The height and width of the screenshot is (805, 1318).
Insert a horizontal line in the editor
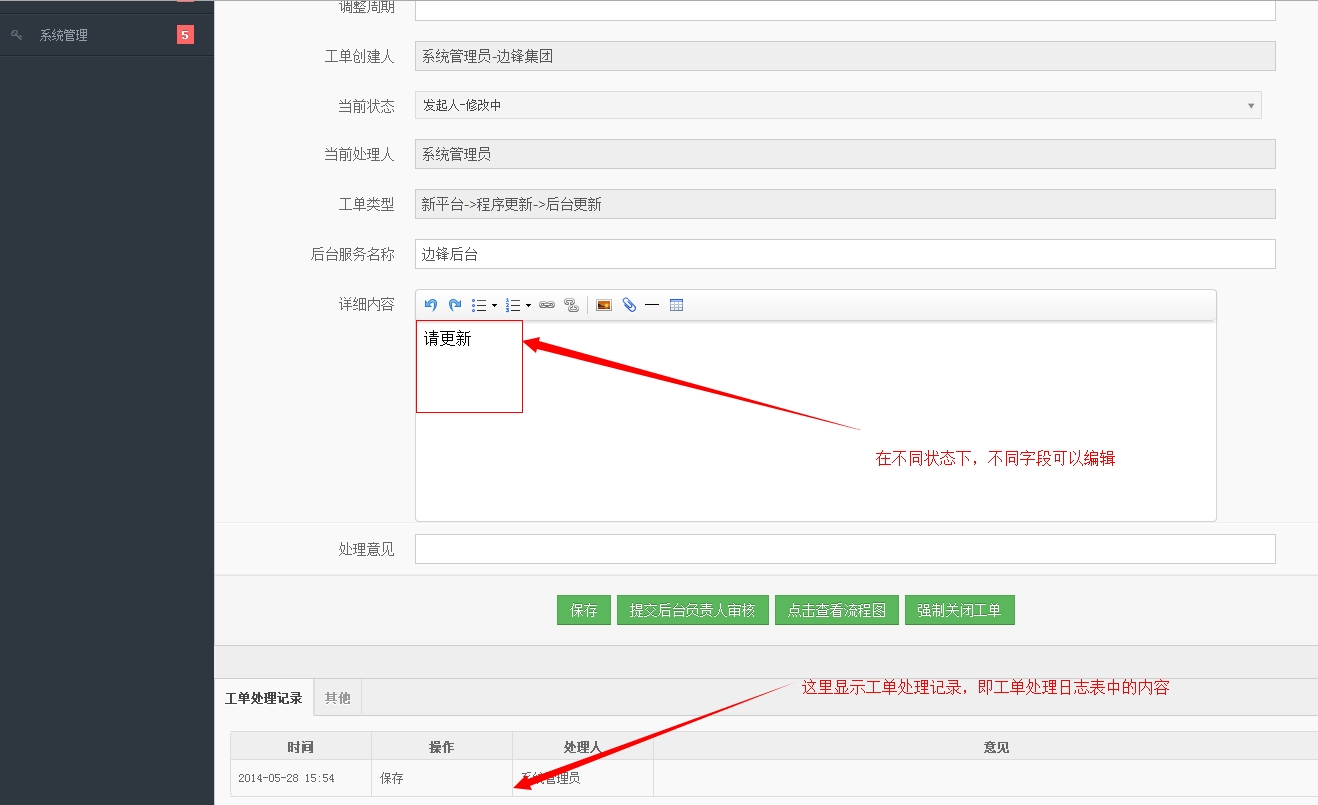652,305
